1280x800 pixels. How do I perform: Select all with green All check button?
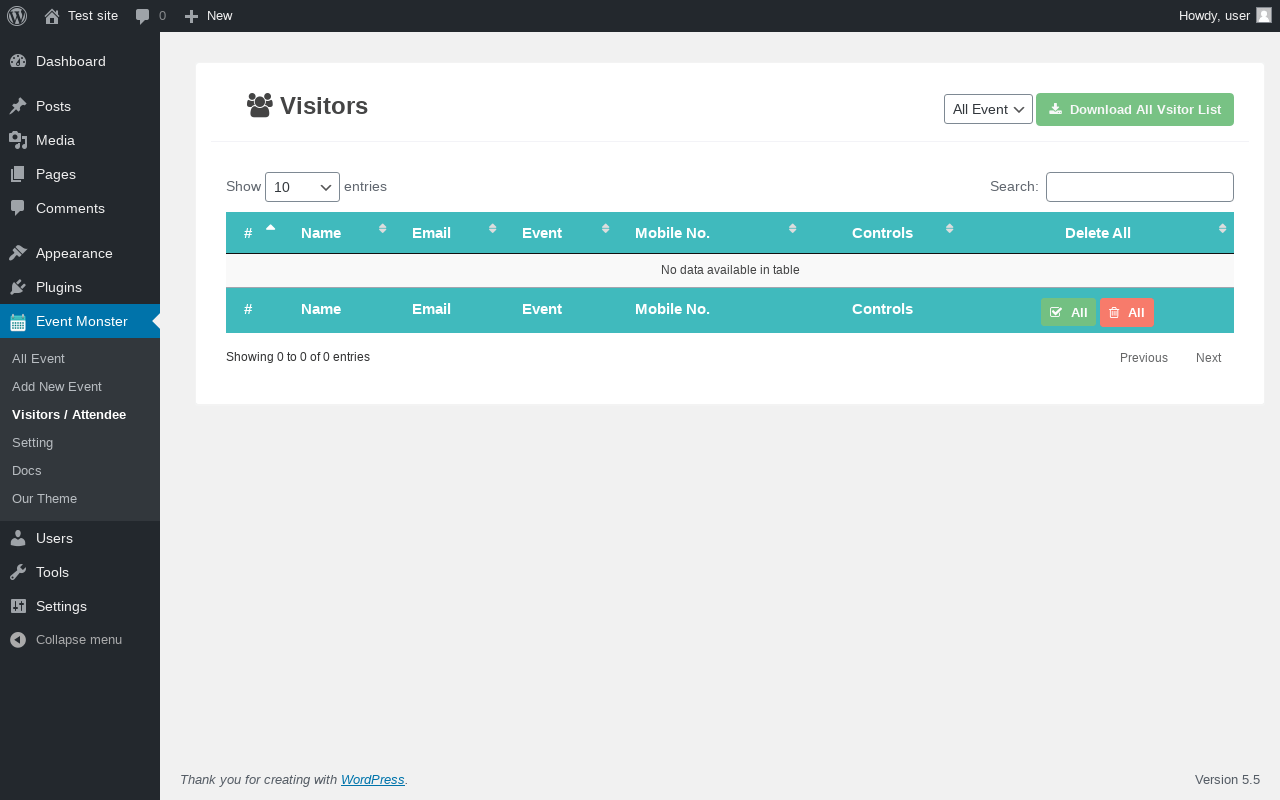pos(1068,312)
